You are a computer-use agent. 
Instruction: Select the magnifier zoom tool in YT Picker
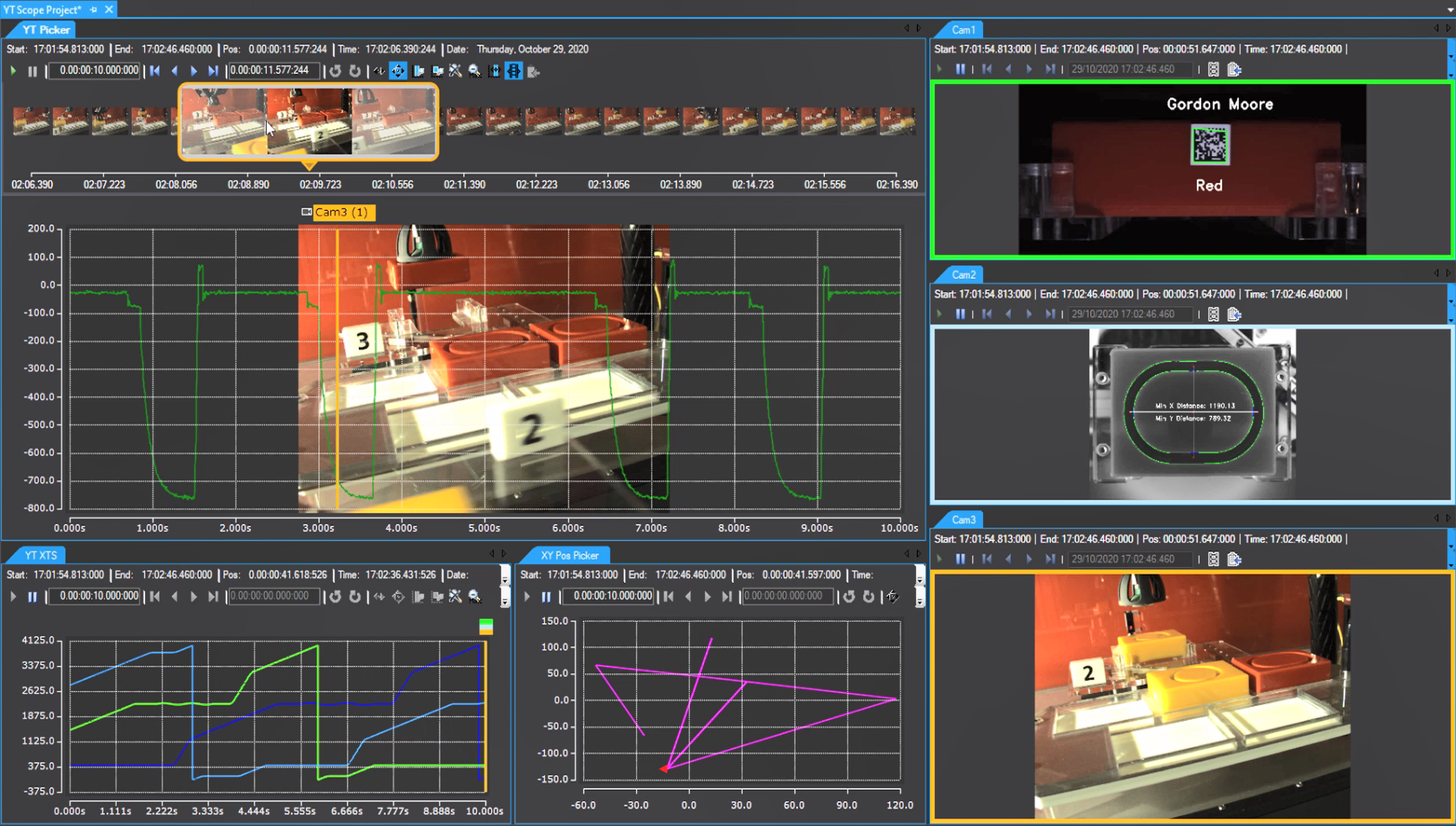pyautogui.click(x=474, y=70)
